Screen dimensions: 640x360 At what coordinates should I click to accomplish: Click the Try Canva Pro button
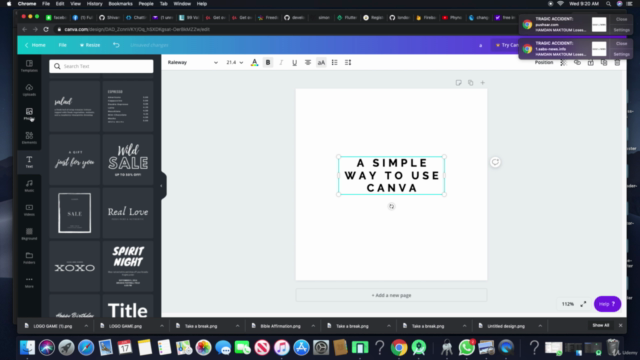507,45
